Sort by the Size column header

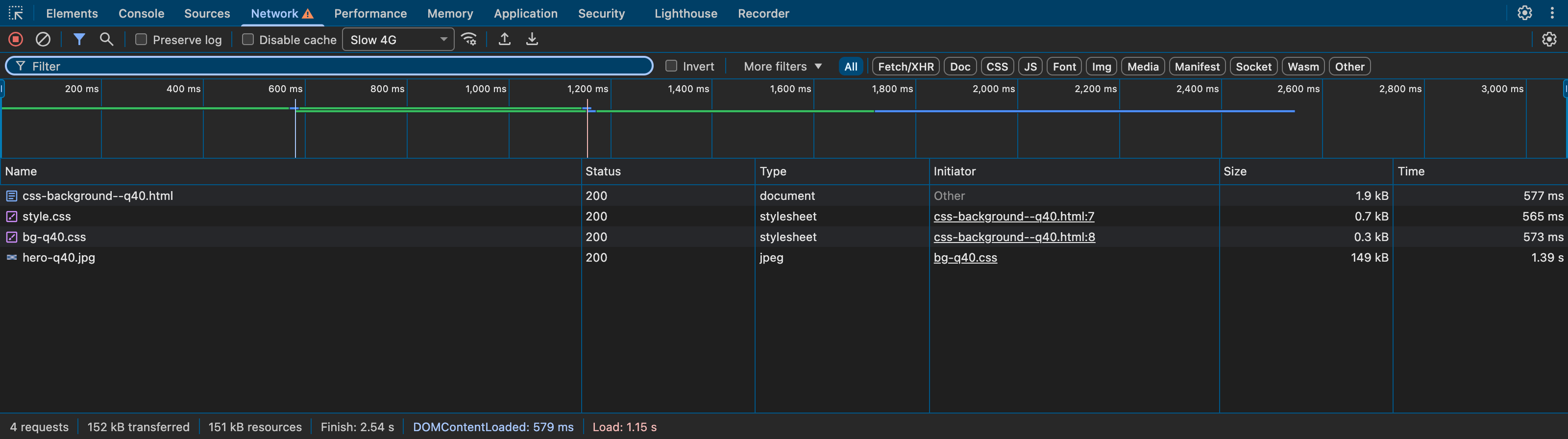pyautogui.click(x=1306, y=171)
